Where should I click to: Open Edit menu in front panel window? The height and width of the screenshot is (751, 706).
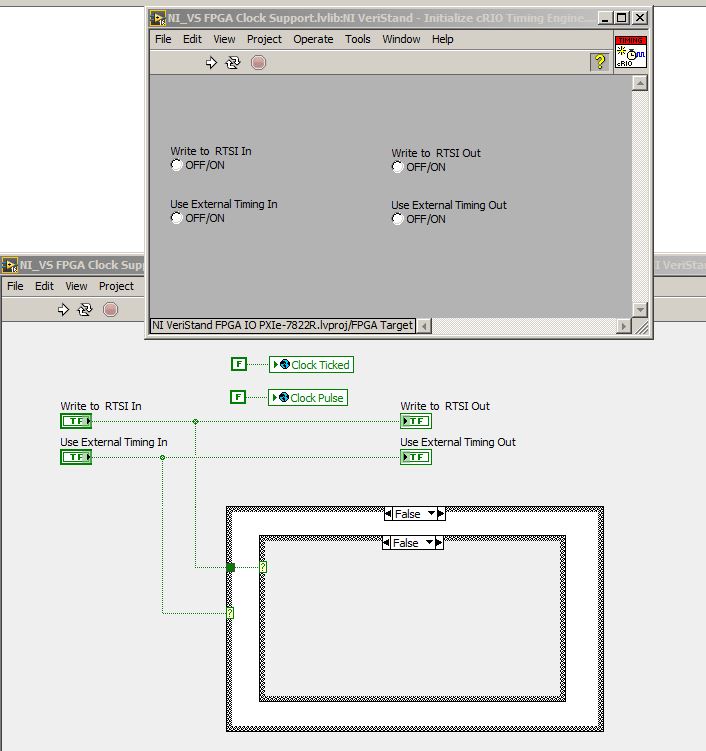pyautogui.click(x=192, y=39)
